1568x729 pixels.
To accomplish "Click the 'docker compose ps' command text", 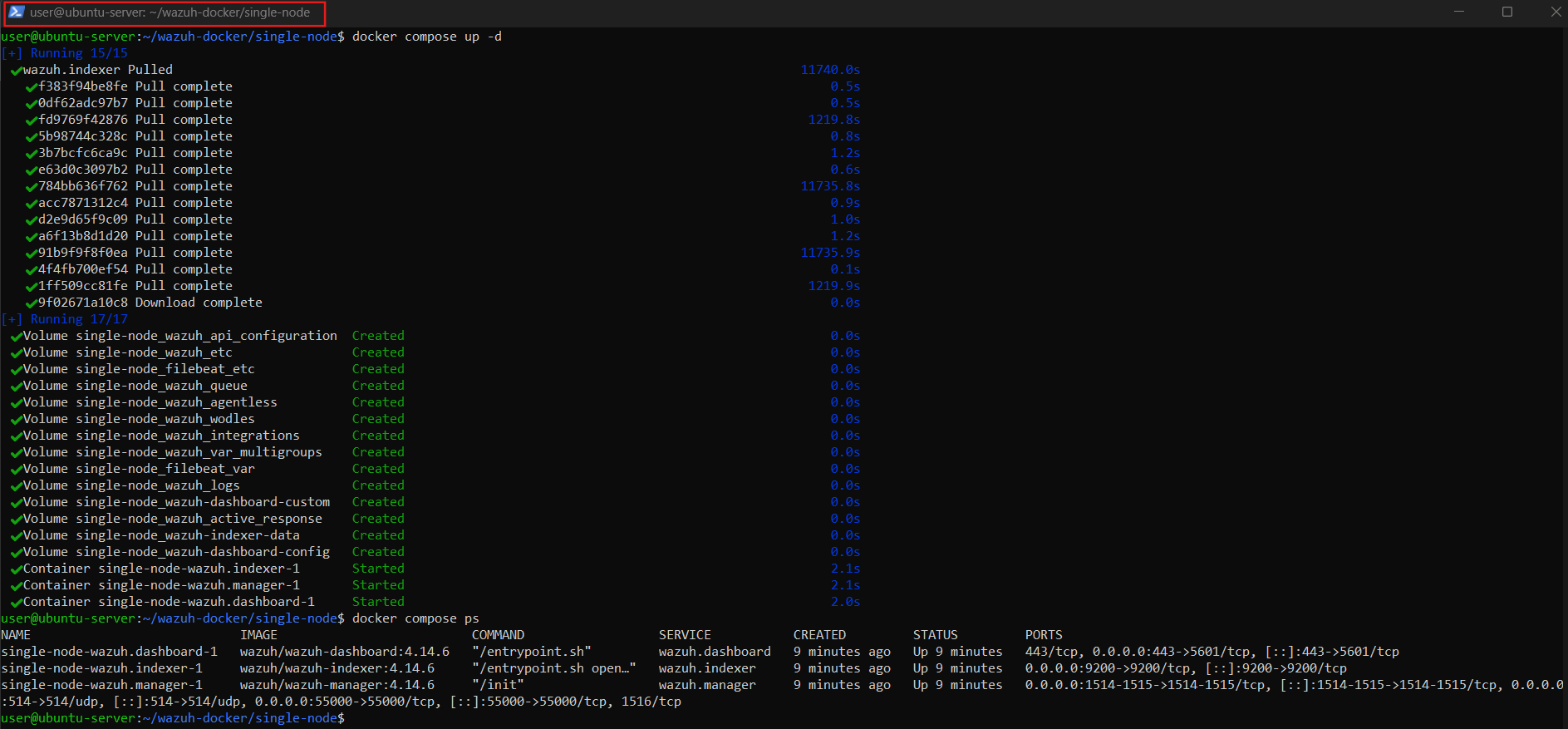I will pyautogui.click(x=415, y=618).
